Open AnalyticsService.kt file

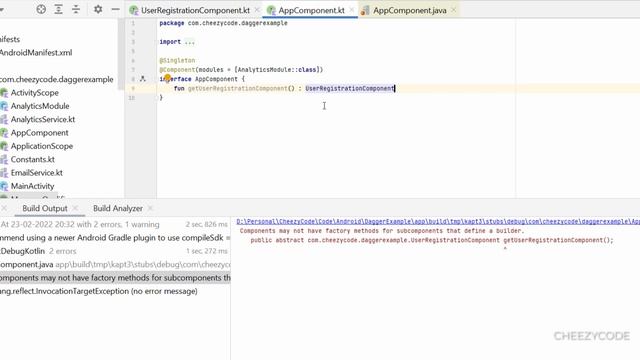43,120
